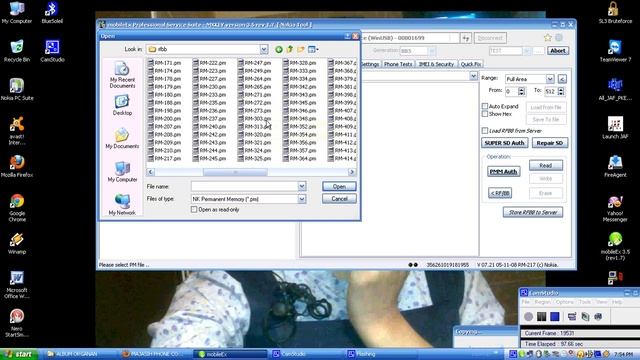Screen dimensions: 640x360
Task: Cancel the Open file dialog
Action: [339, 199]
